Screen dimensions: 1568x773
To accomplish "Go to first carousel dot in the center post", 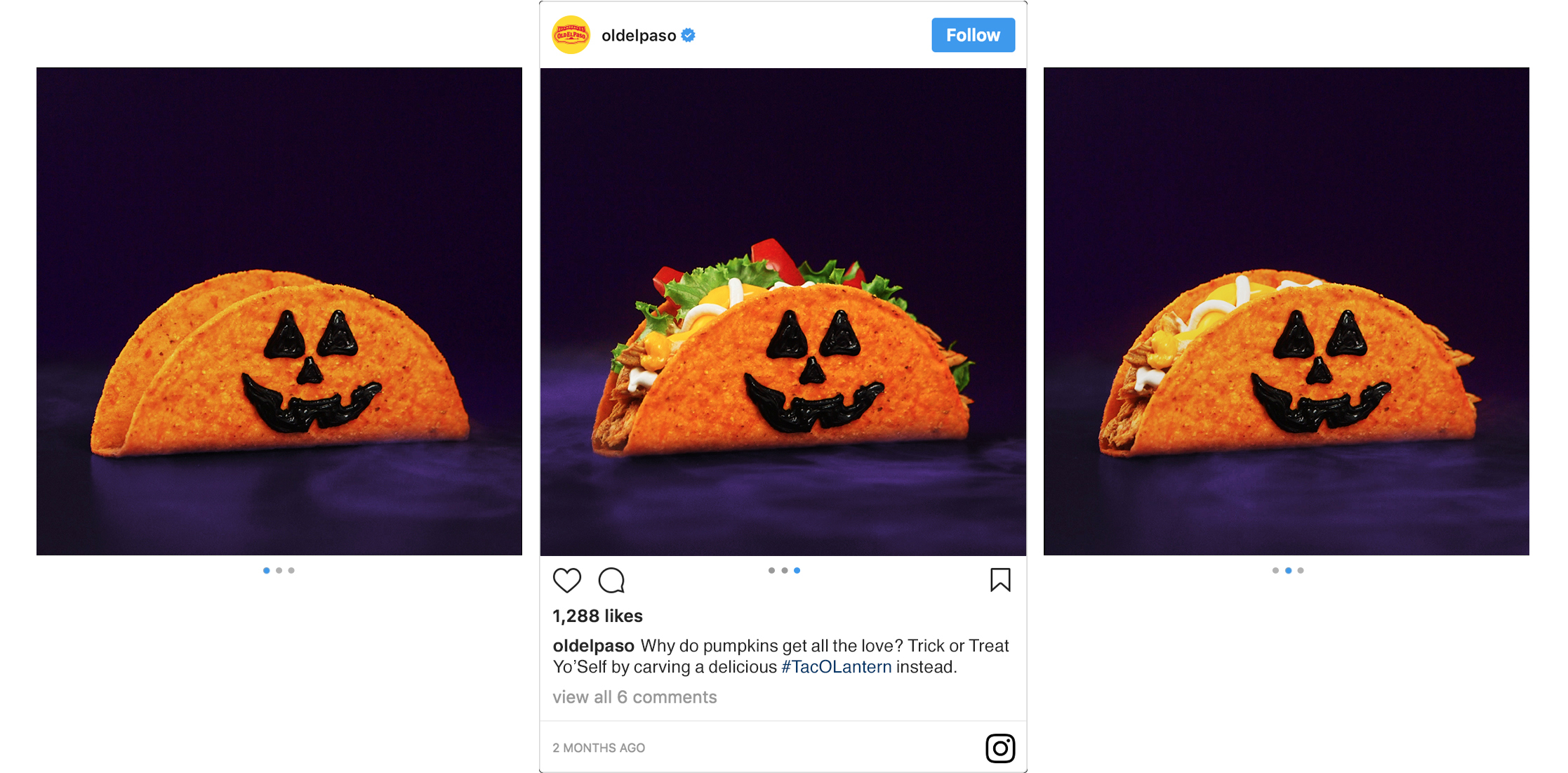I will point(771,571).
